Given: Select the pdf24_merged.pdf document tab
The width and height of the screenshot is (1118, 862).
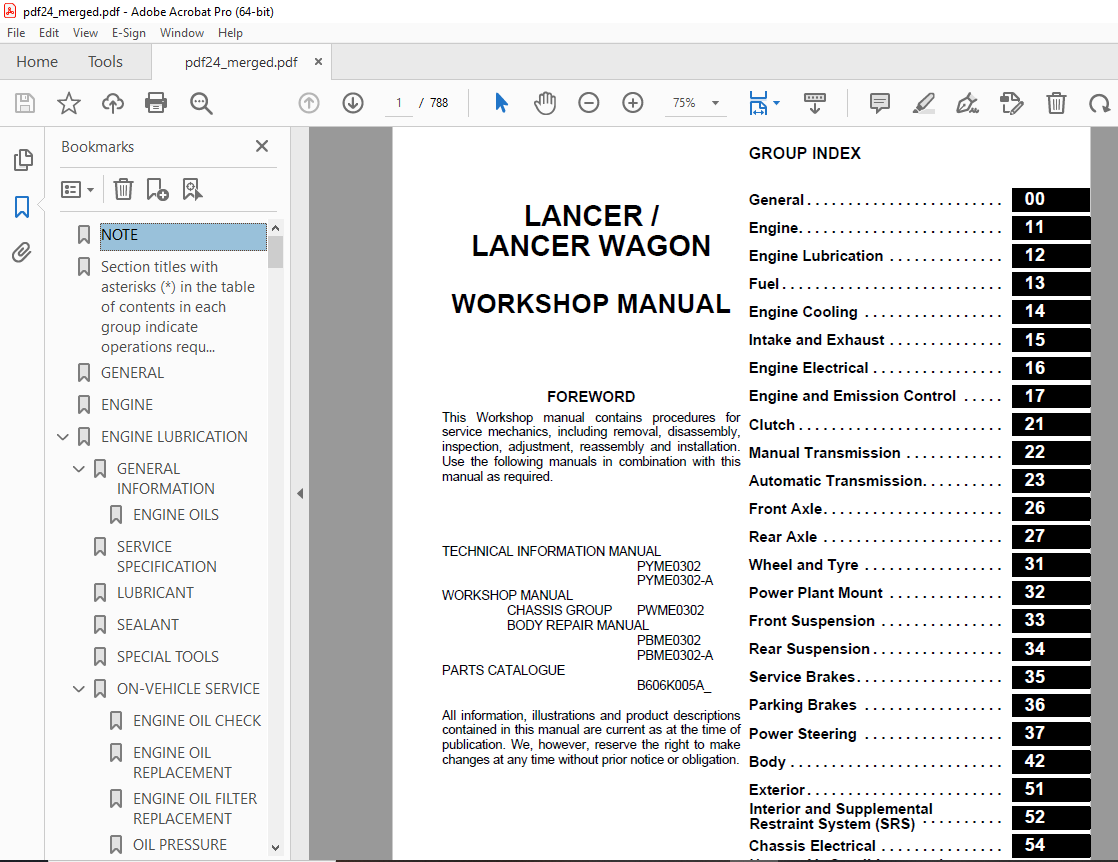Looking at the screenshot, I should [241, 62].
